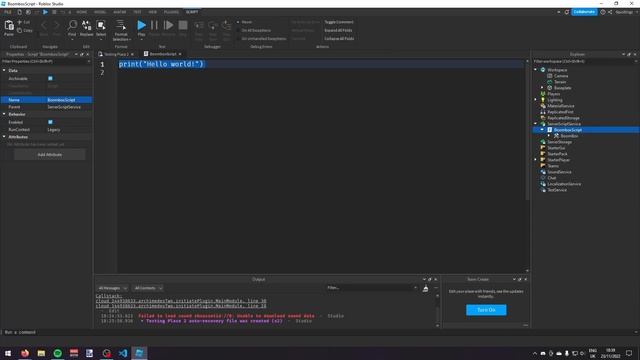640x360 pixels.
Task: Expand the Lighting tree node
Action: pos(536,100)
